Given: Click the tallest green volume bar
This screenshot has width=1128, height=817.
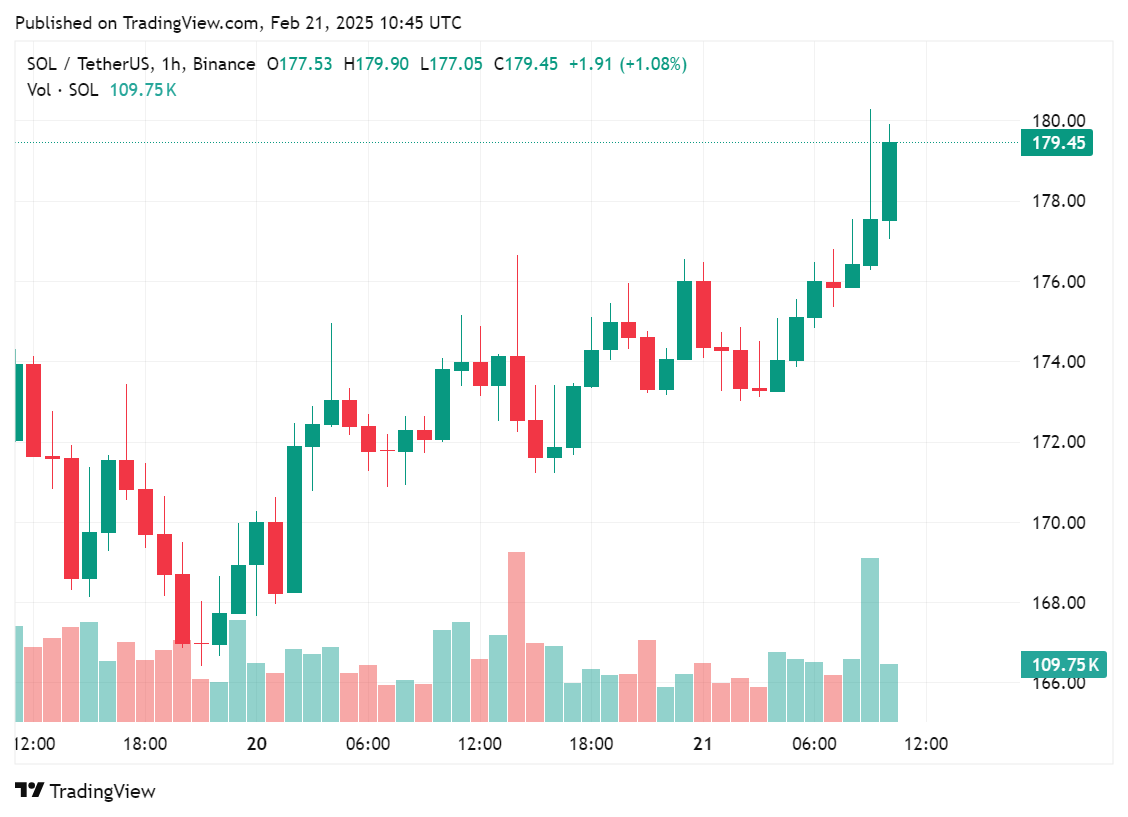Looking at the screenshot, I should (x=870, y=640).
